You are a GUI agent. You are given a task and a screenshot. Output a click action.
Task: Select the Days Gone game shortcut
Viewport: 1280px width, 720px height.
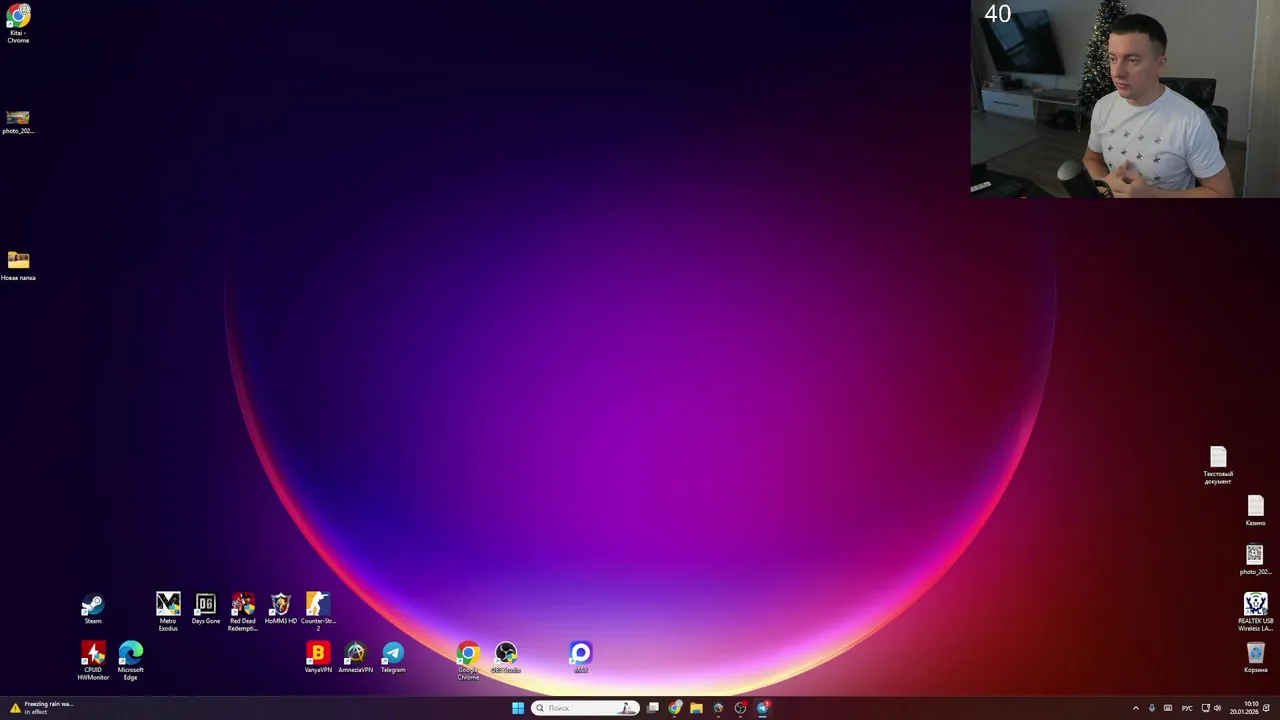point(205,609)
